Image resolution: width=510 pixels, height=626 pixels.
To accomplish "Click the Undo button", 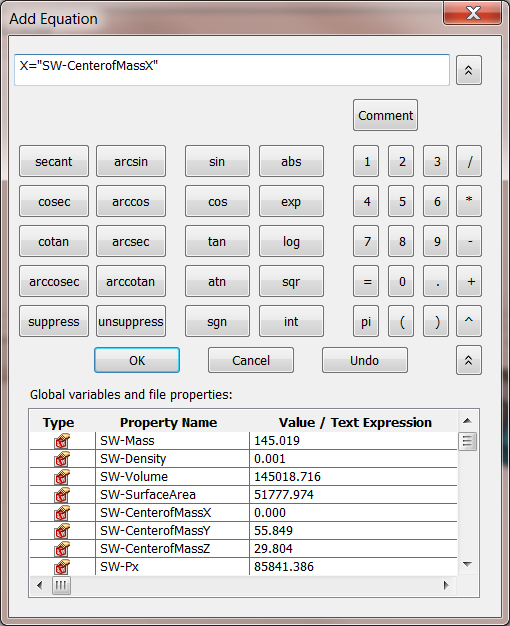I will 365,360.
